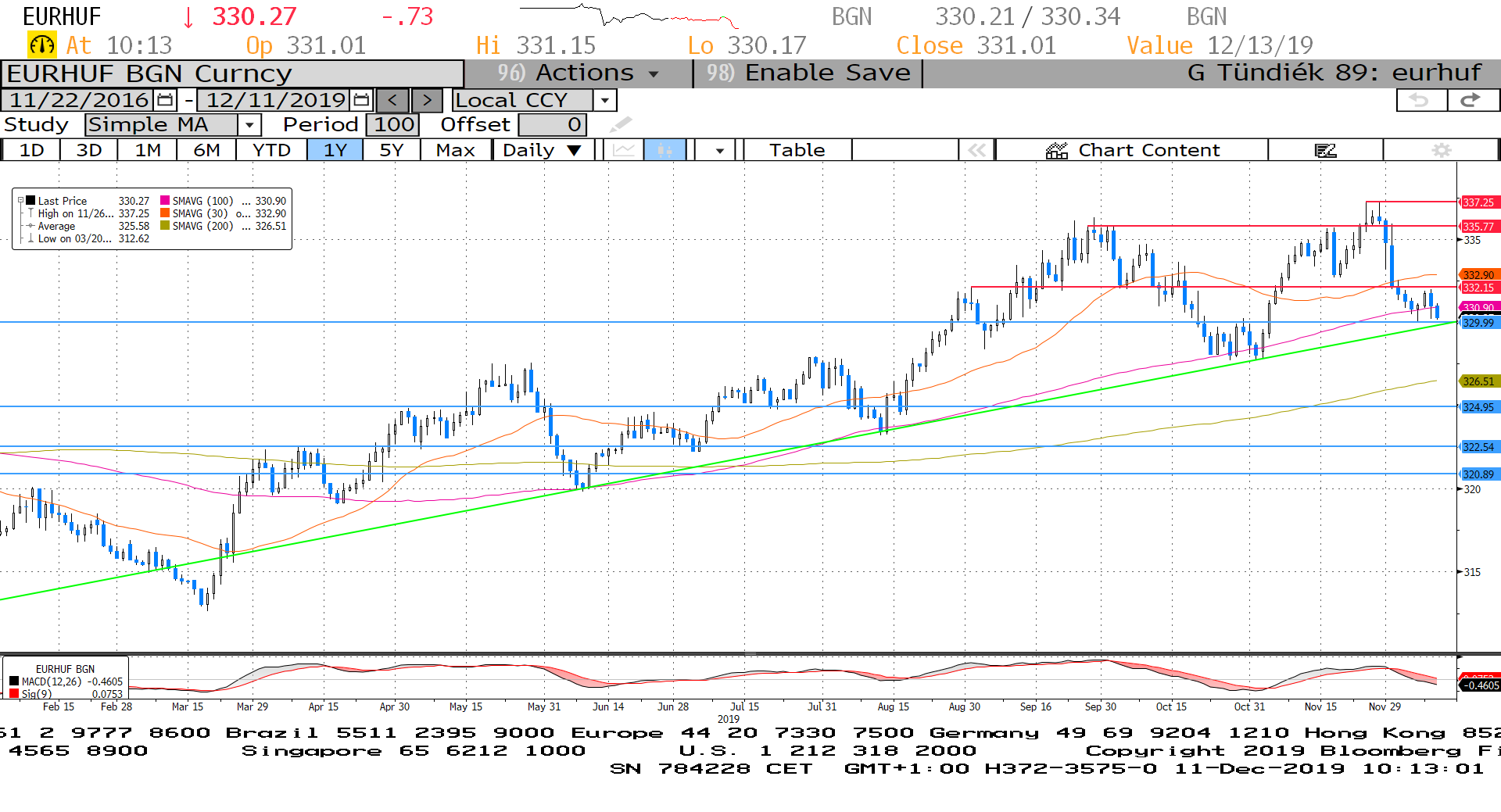Screen dimensions: 1501x812
Task: Click the pencil edit study icon
Action: pos(621,124)
